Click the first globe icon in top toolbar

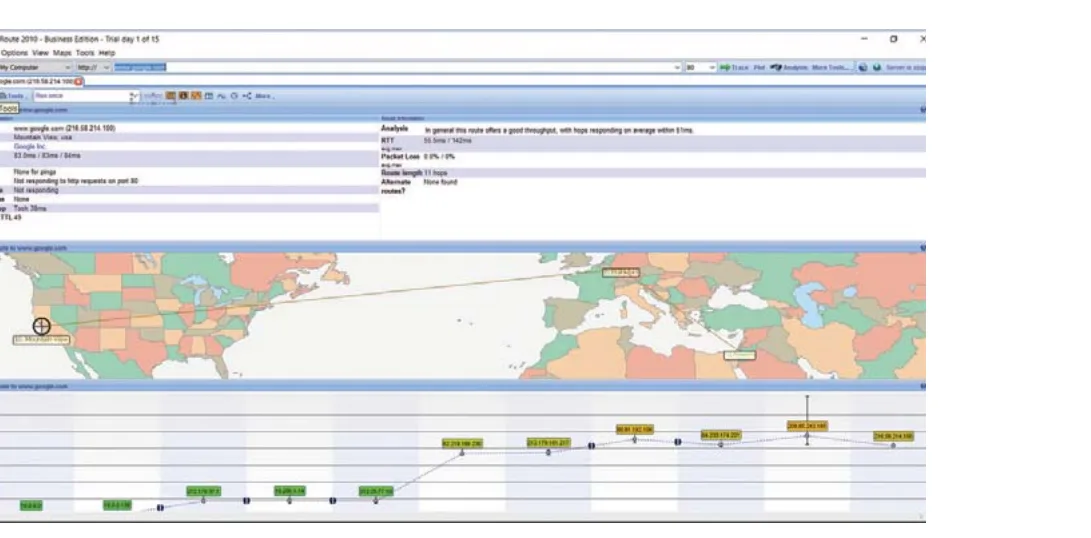(863, 68)
